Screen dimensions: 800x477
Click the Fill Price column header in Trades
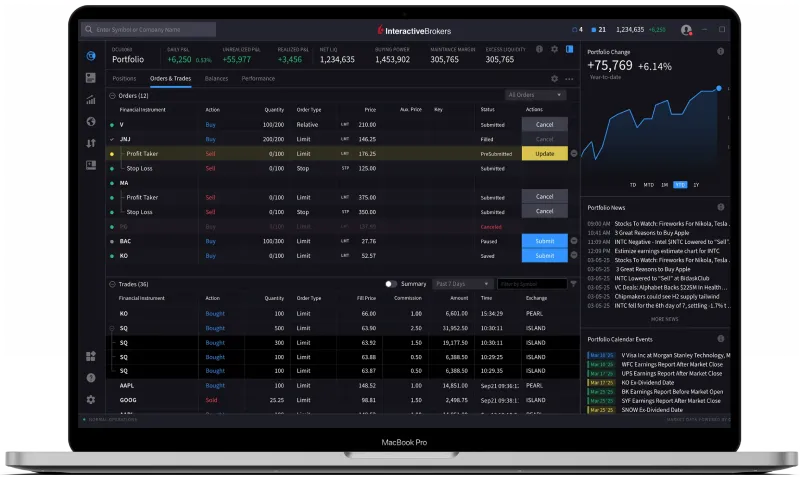point(366,298)
